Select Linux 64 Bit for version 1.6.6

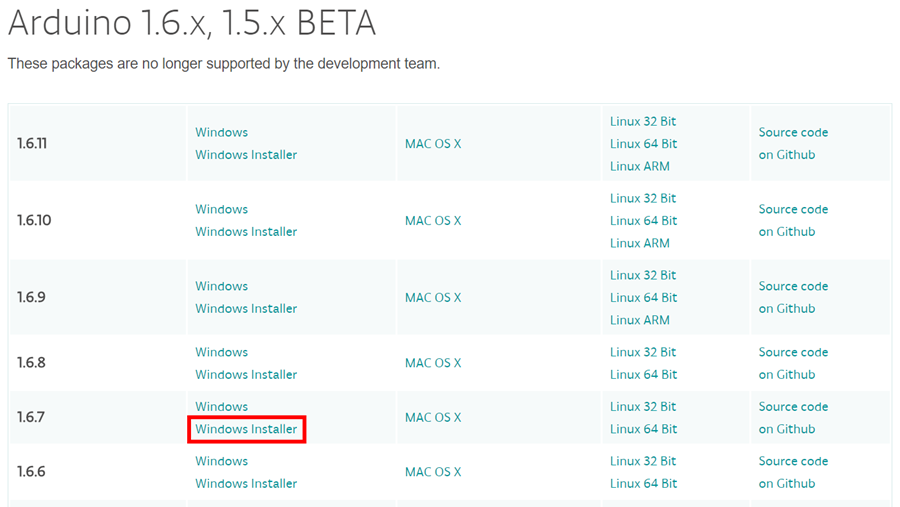[643, 483]
